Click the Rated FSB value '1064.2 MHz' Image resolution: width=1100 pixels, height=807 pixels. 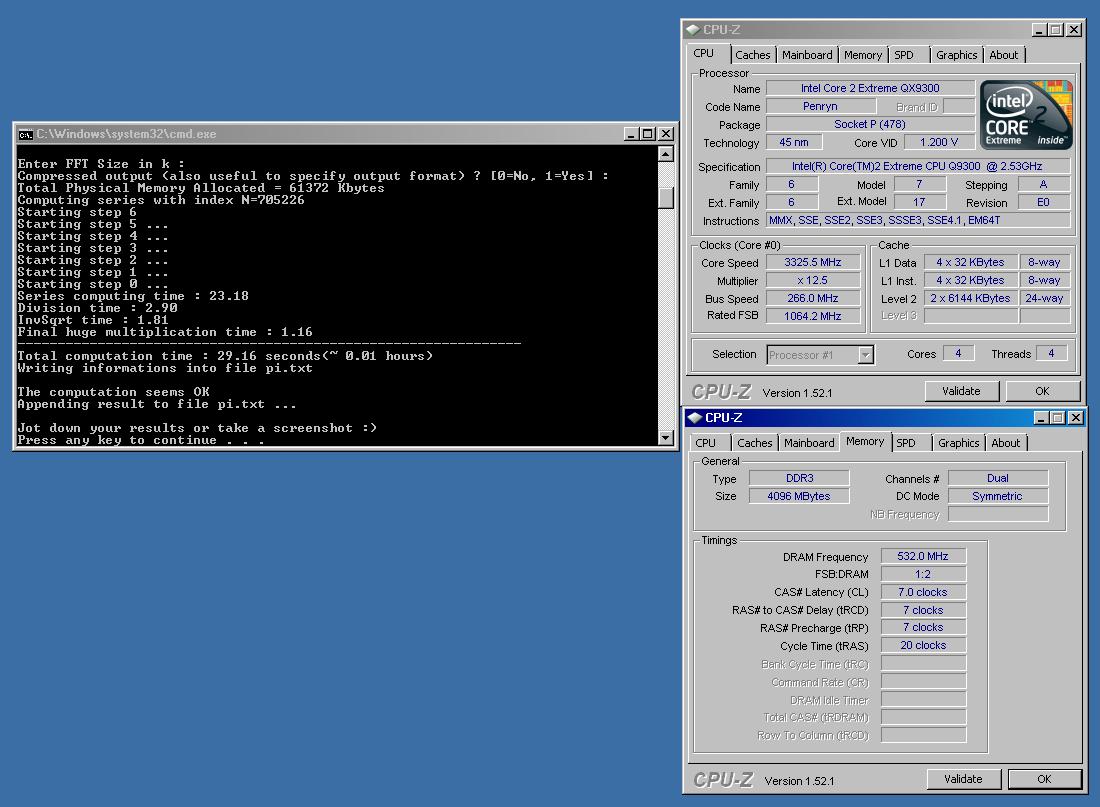[x=812, y=316]
